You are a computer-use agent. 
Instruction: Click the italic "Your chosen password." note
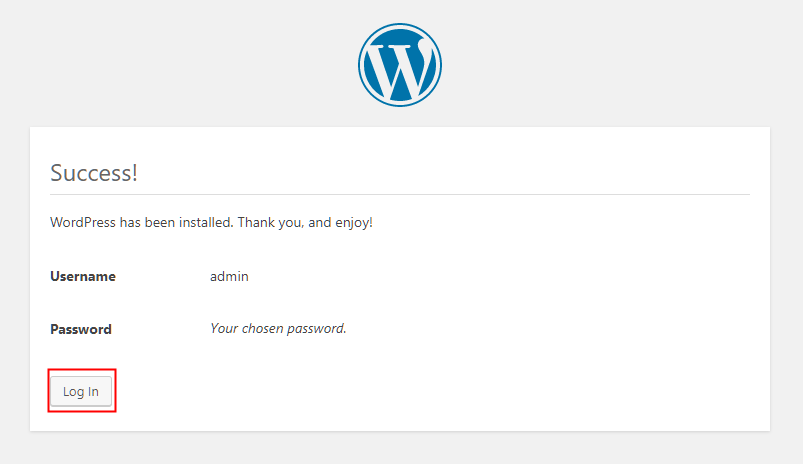click(x=278, y=328)
